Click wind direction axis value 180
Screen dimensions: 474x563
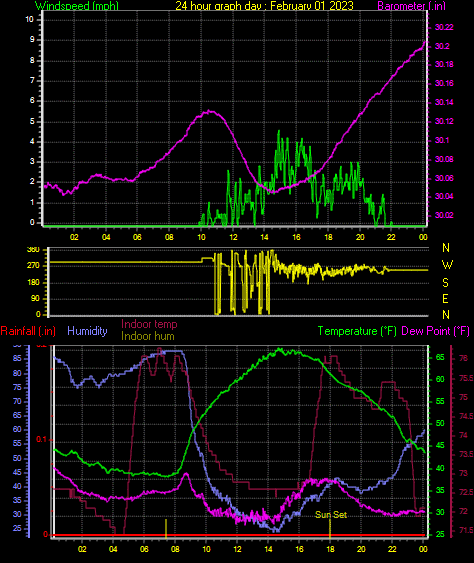click(x=33, y=283)
